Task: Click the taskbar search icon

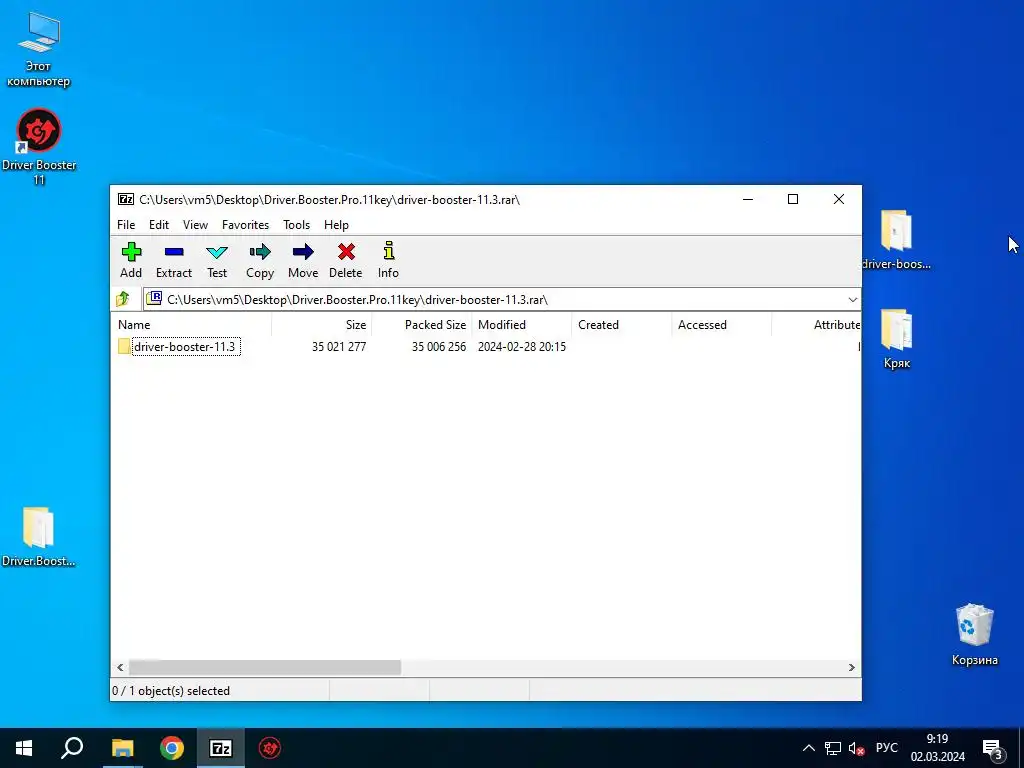Action: (72, 748)
